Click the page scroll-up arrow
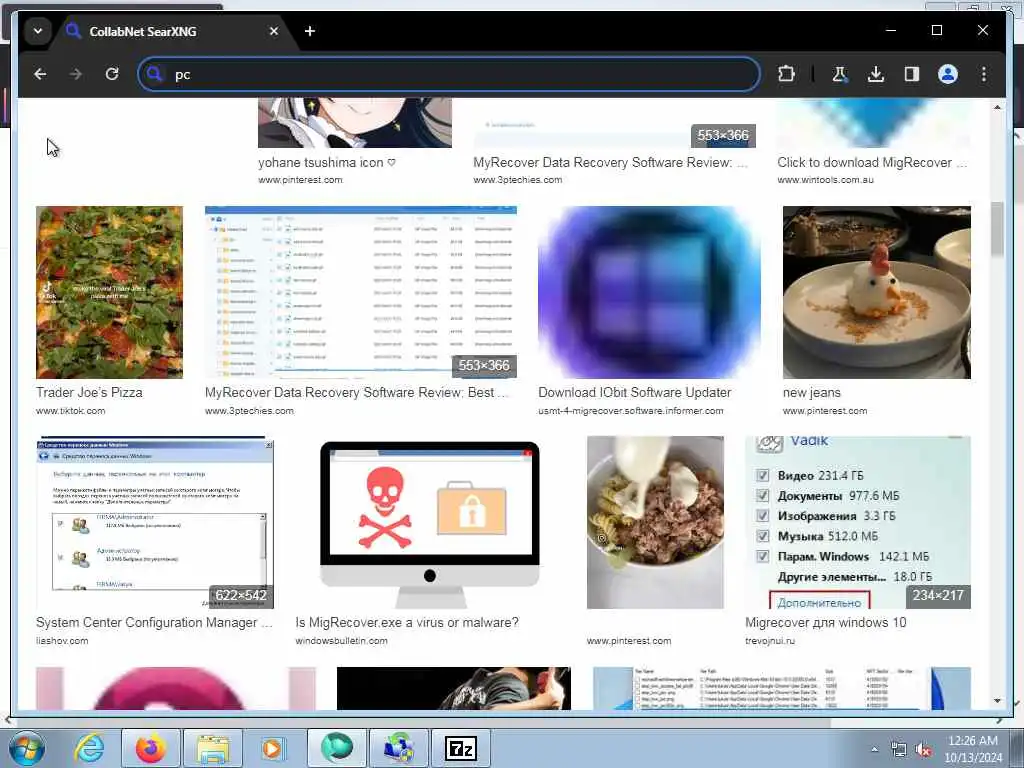The height and width of the screenshot is (768, 1024). click(997, 107)
